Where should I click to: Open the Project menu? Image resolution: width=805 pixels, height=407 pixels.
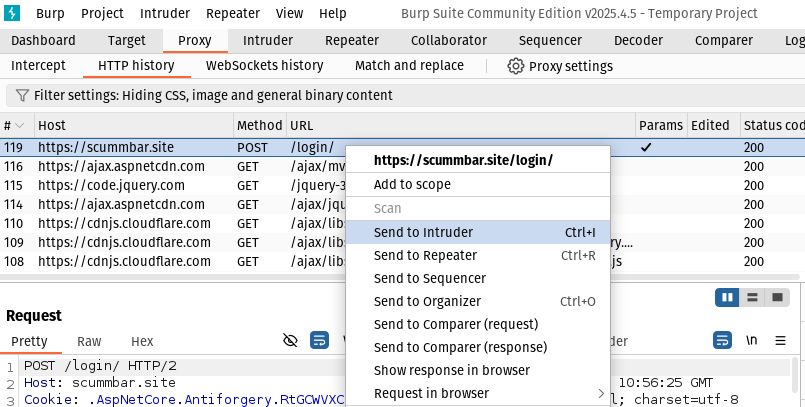point(102,13)
